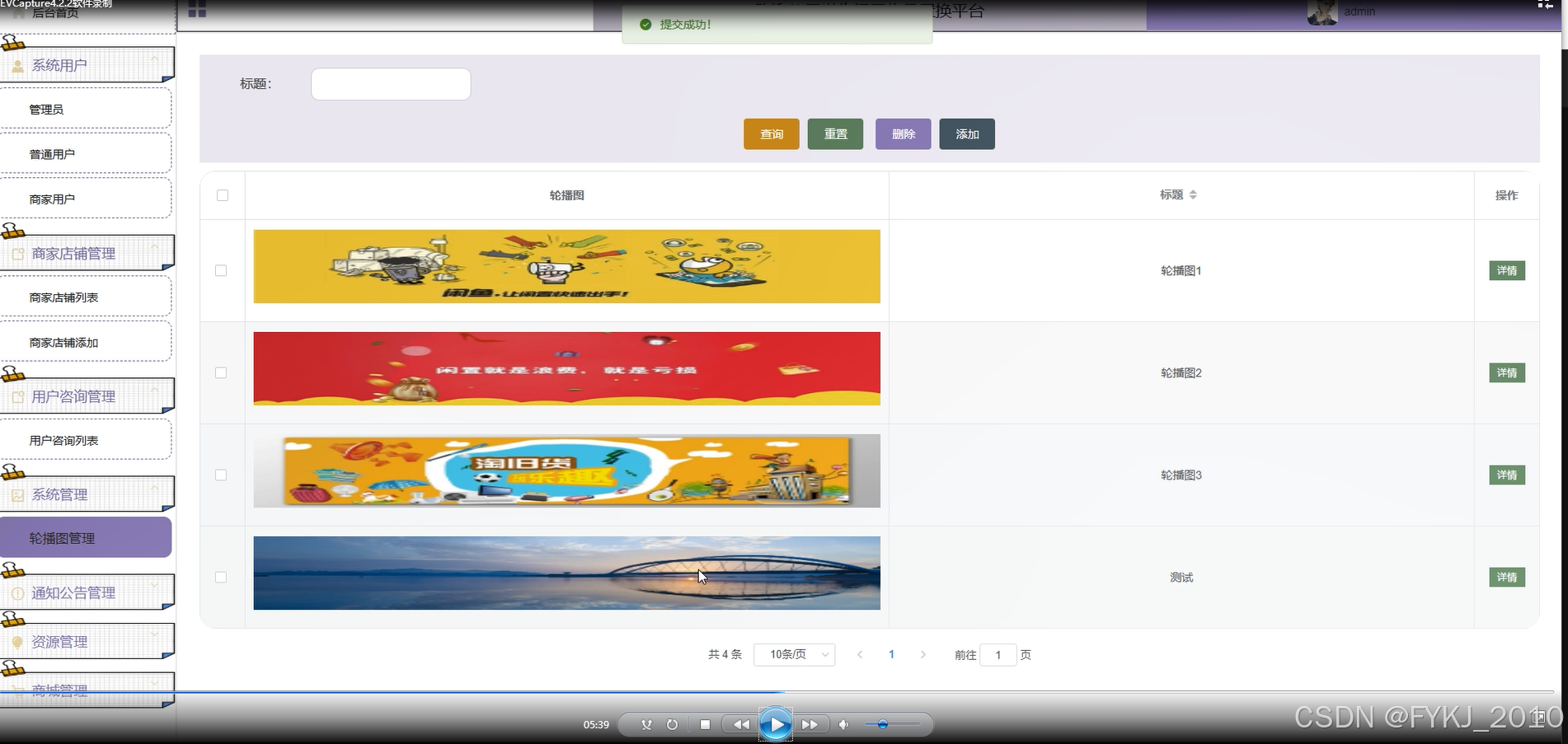Click the green success check icon

[x=646, y=25]
